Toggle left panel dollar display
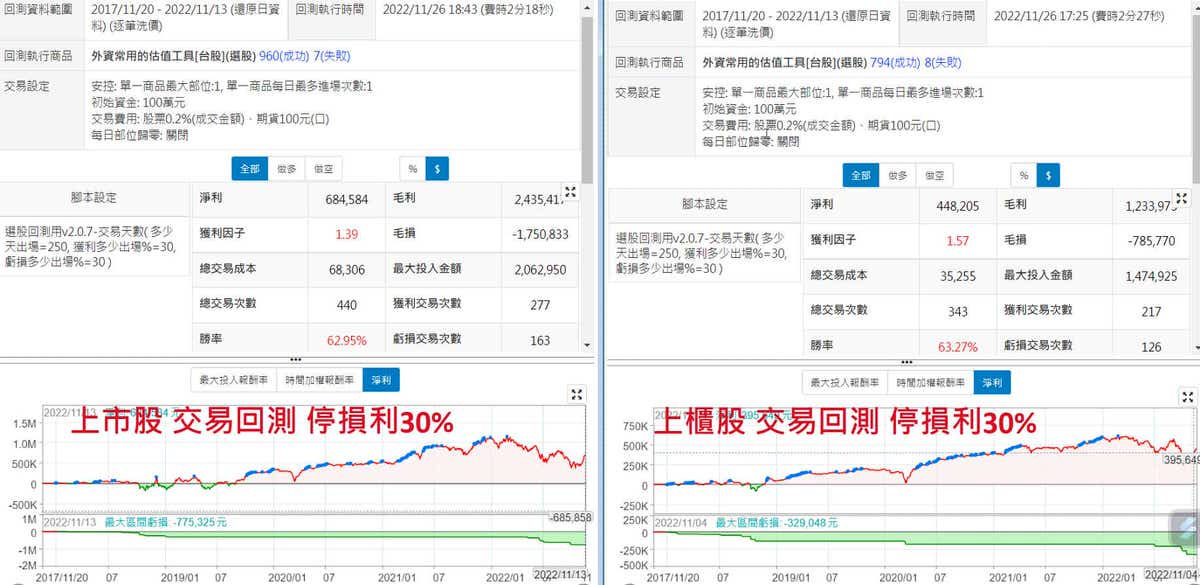Image resolution: width=1200 pixels, height=585 pixels. point(437,169)
